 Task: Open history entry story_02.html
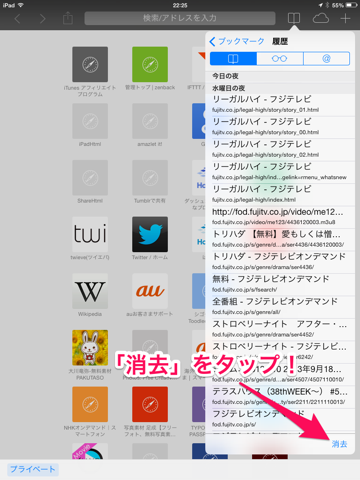click(x=280, y=149)
